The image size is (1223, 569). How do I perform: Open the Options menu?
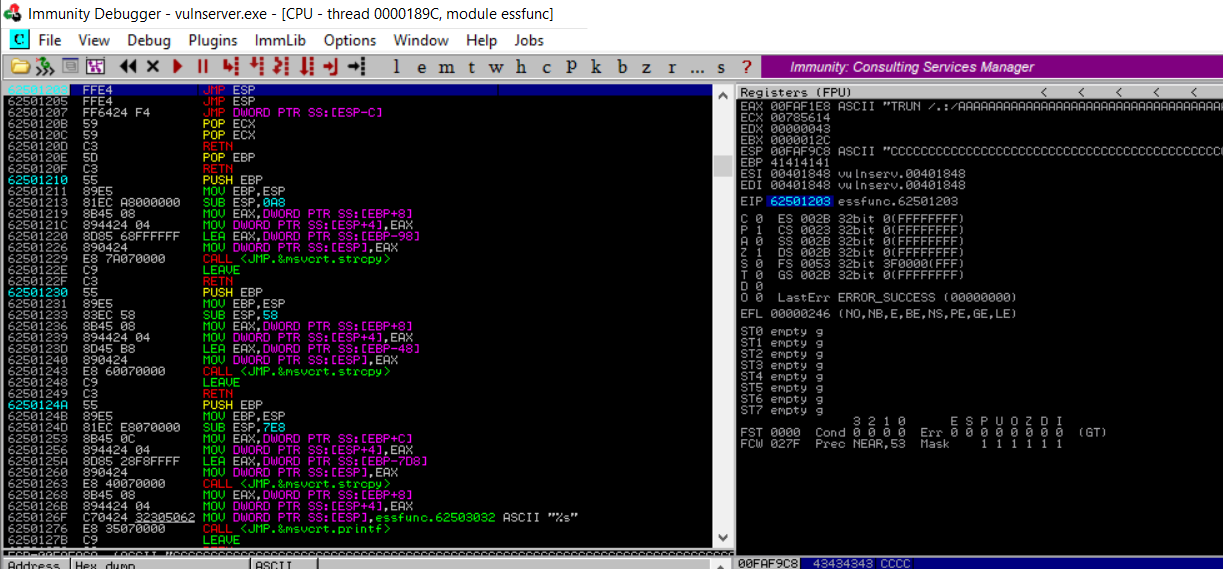point(350,40)
